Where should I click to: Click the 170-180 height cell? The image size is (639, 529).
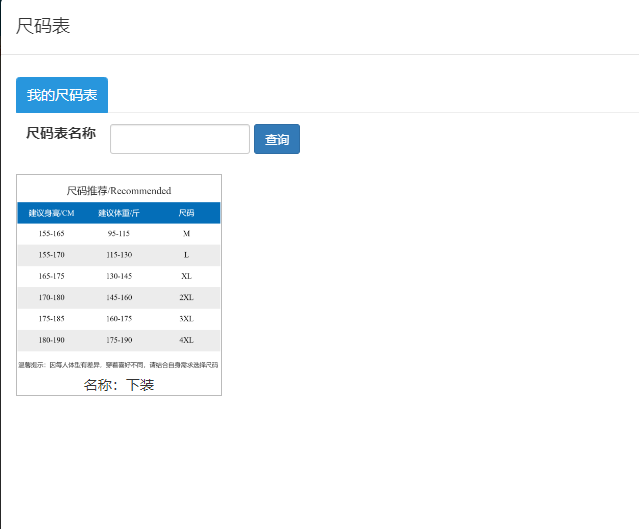[51, 297]
